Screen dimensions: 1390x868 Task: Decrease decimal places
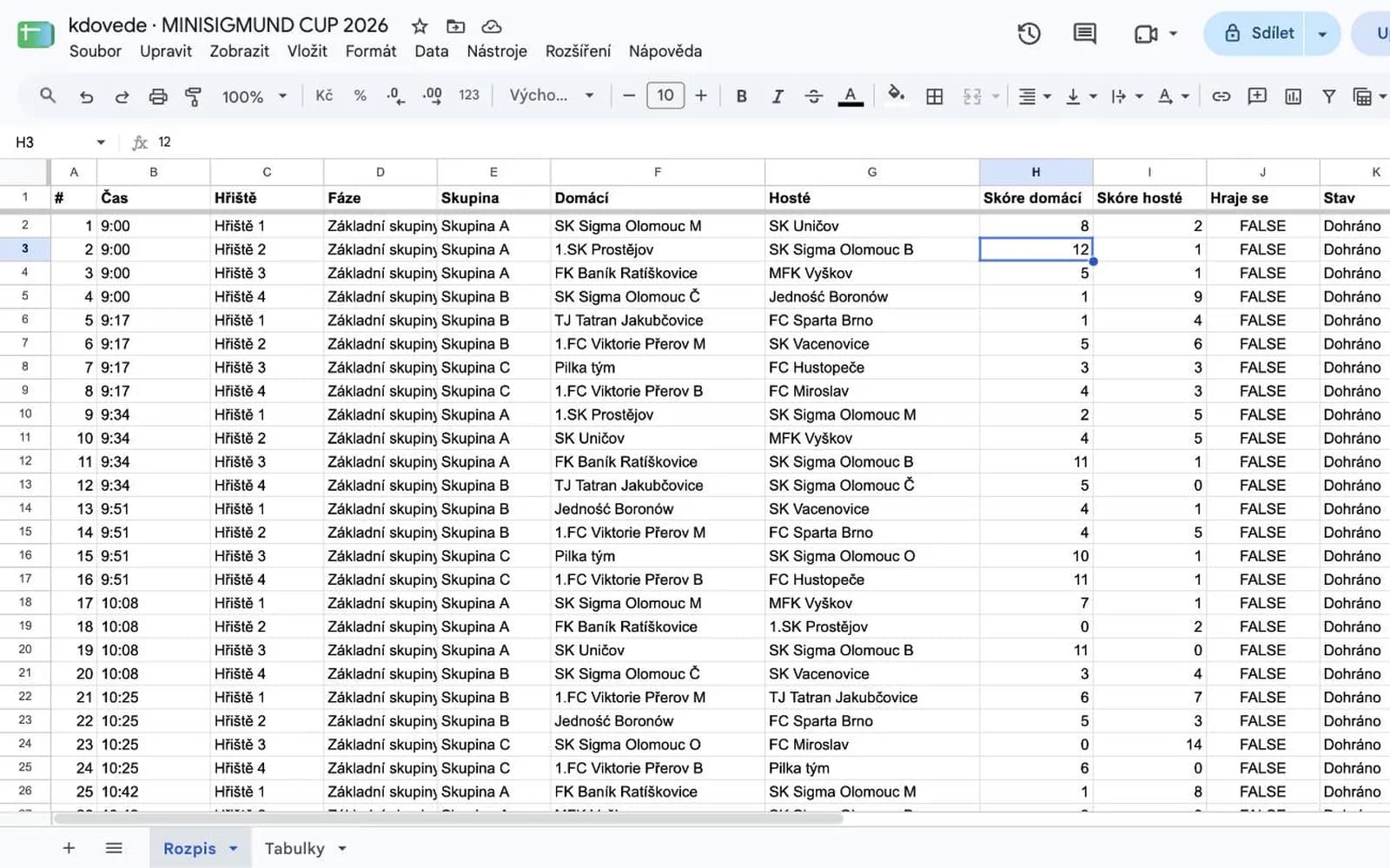(x=395, y=96)
